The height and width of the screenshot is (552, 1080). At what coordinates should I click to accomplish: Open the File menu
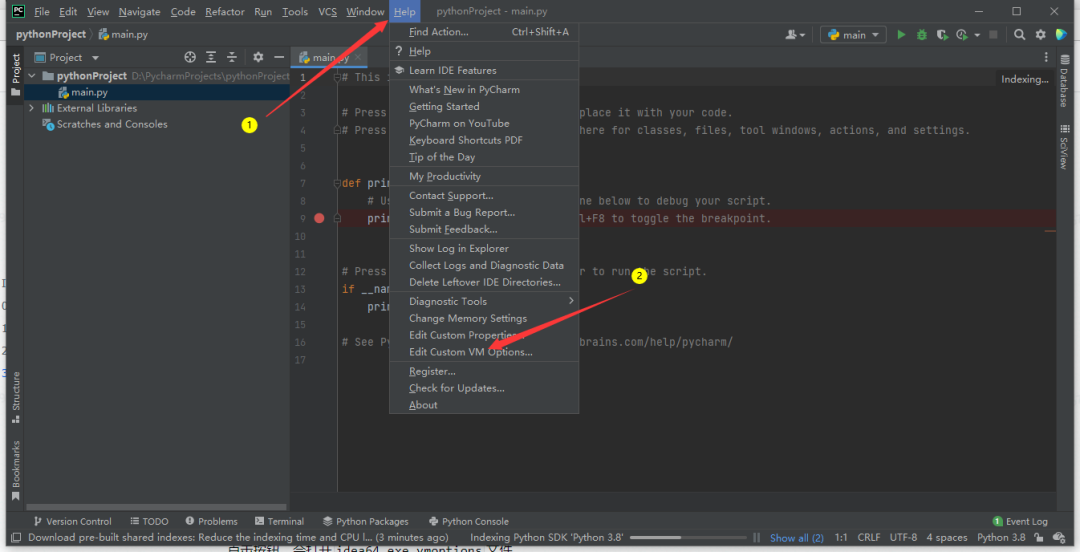[x=42, y=12]
